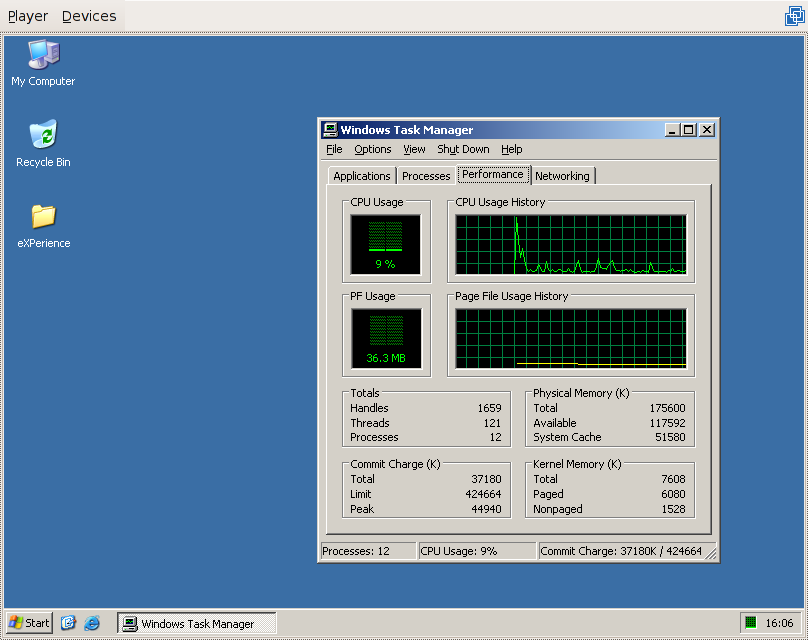Open the My Computer desktop icon
Viewport: 808px width, 640px height.
pos(43,63)
